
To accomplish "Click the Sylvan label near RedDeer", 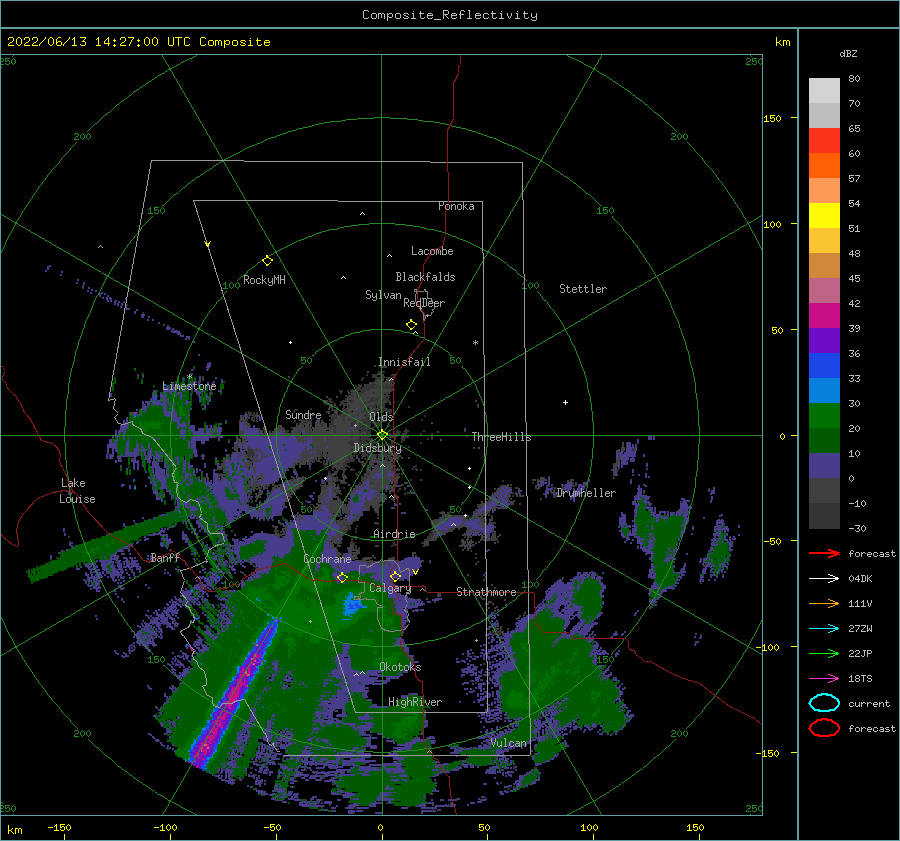I will 383,295.
